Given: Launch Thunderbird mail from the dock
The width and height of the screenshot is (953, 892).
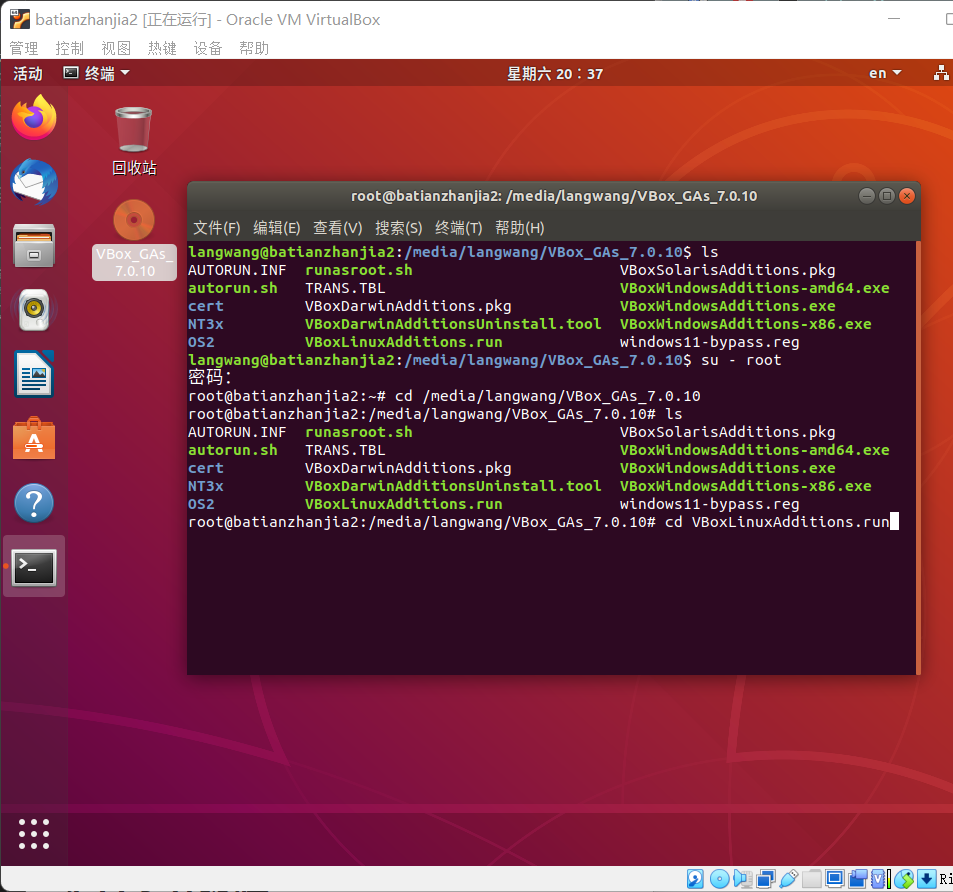Looking at the screenshot, I should (x=34, y=182).
